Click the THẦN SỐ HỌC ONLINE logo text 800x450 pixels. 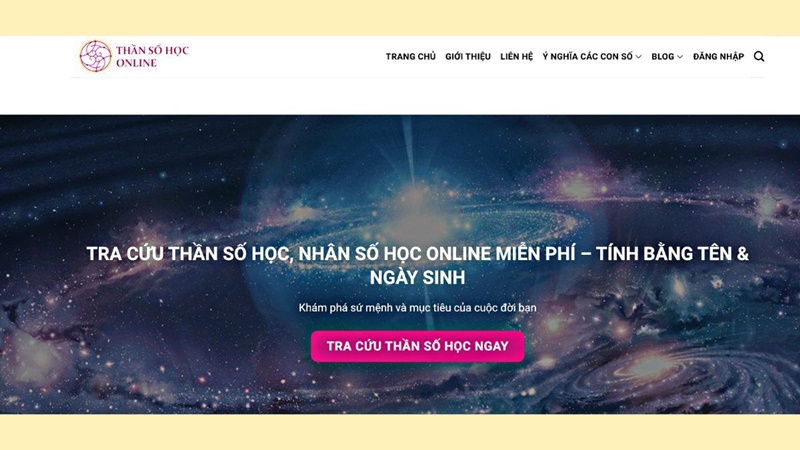[x=152, y=57]
